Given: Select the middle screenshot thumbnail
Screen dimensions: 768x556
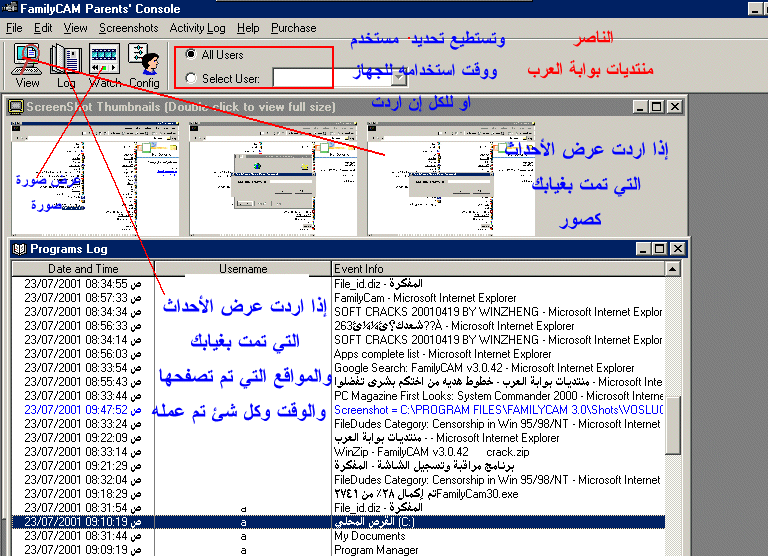Looking at the screenshot, I should click(273, 178).
